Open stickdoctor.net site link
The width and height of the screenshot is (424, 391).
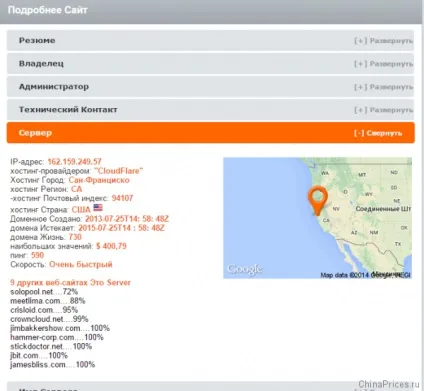(36, 346)
